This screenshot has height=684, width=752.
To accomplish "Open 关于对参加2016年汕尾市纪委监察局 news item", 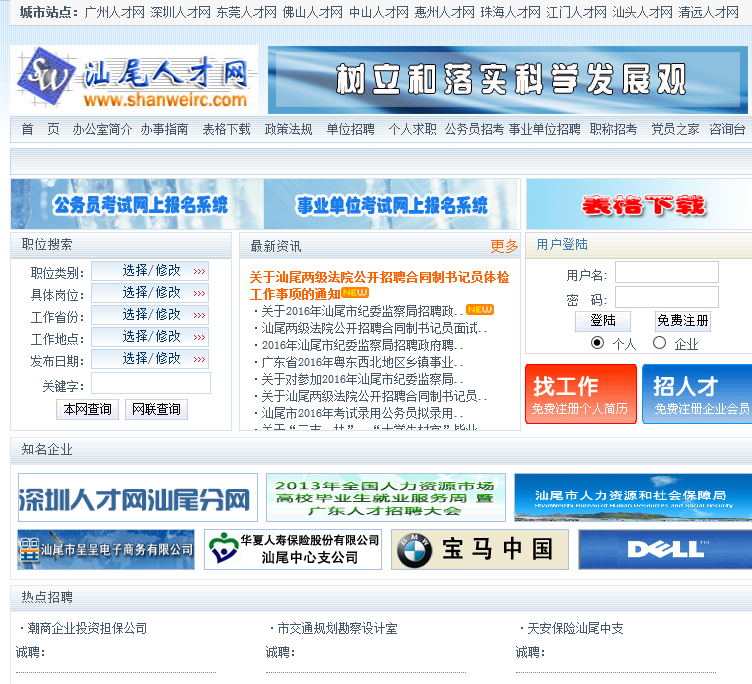I will 362,379.
